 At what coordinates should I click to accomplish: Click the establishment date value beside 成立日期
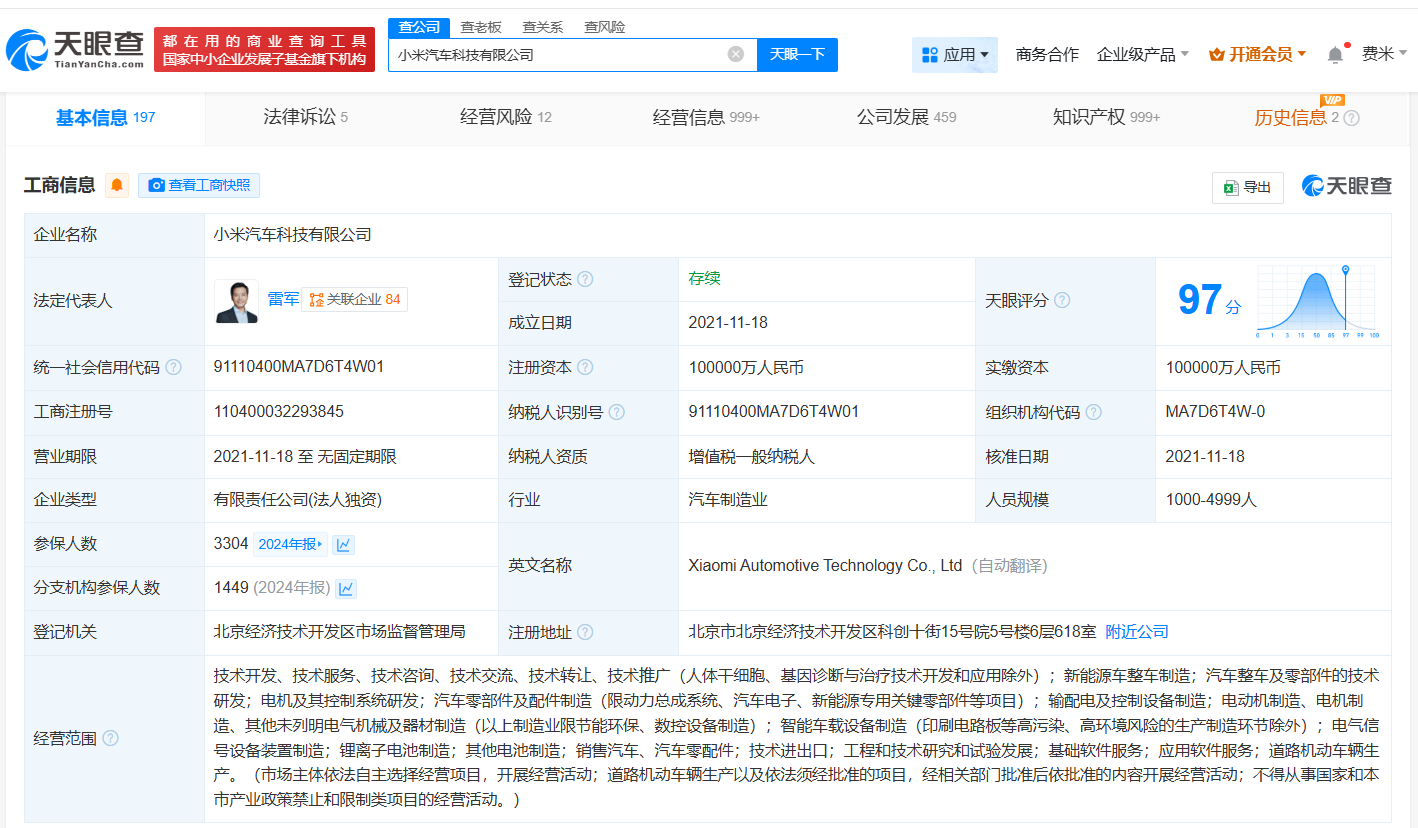point(728,323)
